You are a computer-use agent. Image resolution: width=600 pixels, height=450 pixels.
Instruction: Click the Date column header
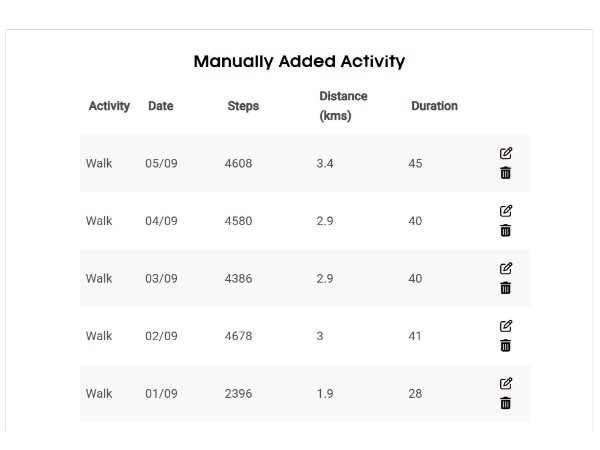click(x=160, y=106)
